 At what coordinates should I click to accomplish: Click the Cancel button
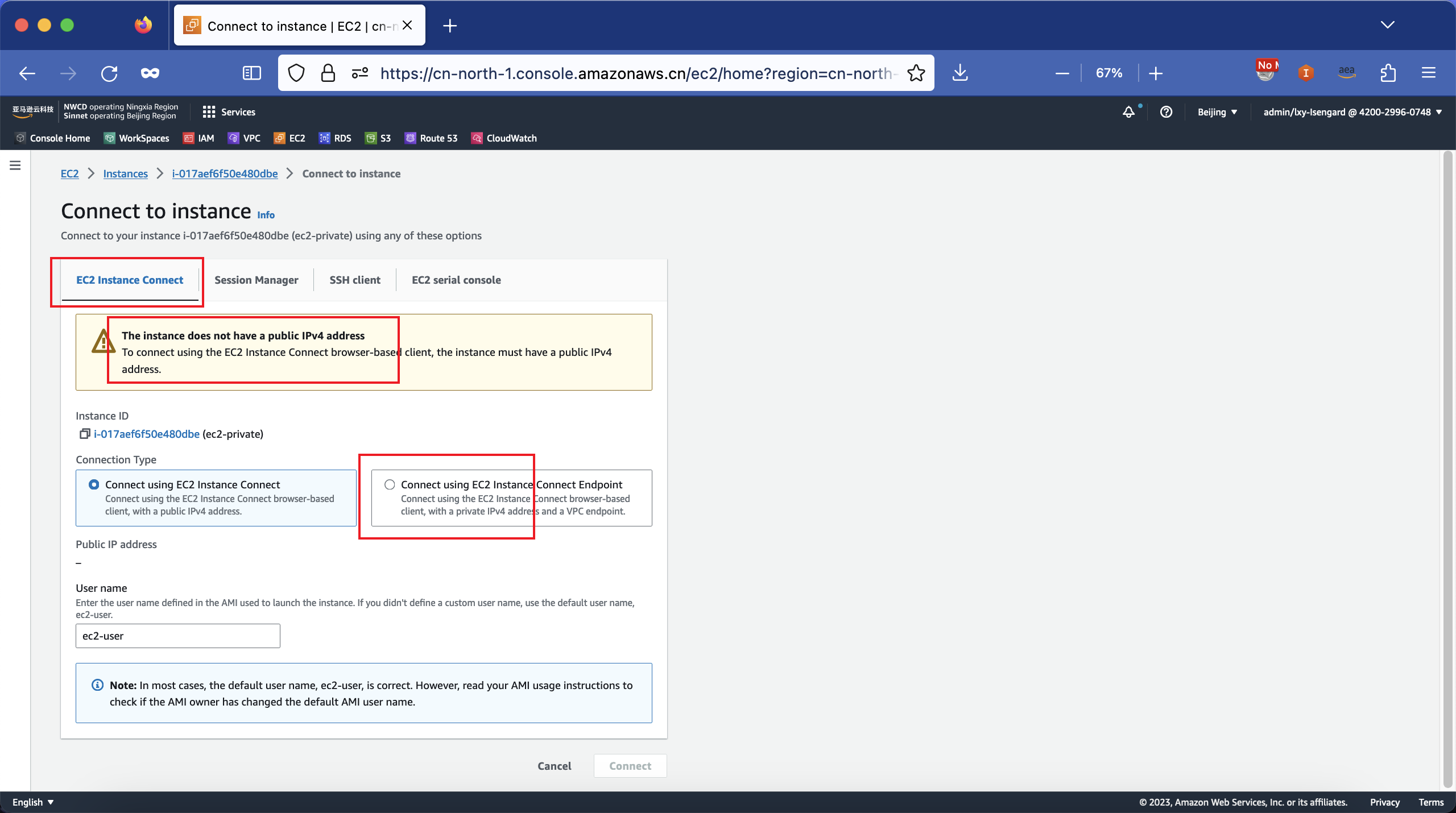[x=555, y=766]
